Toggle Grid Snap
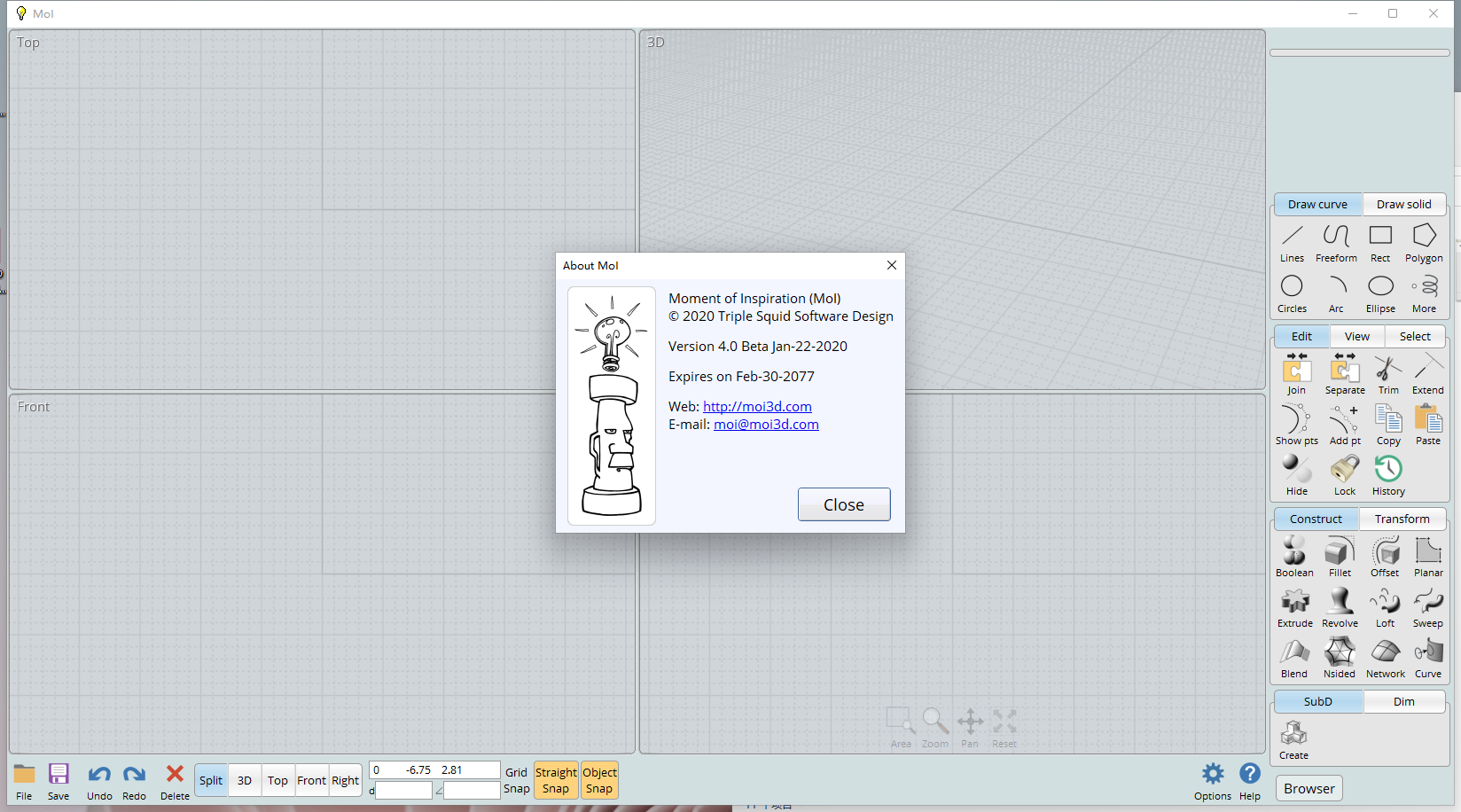The height and width of the screenshot is (812, 1461). point(516,780)
